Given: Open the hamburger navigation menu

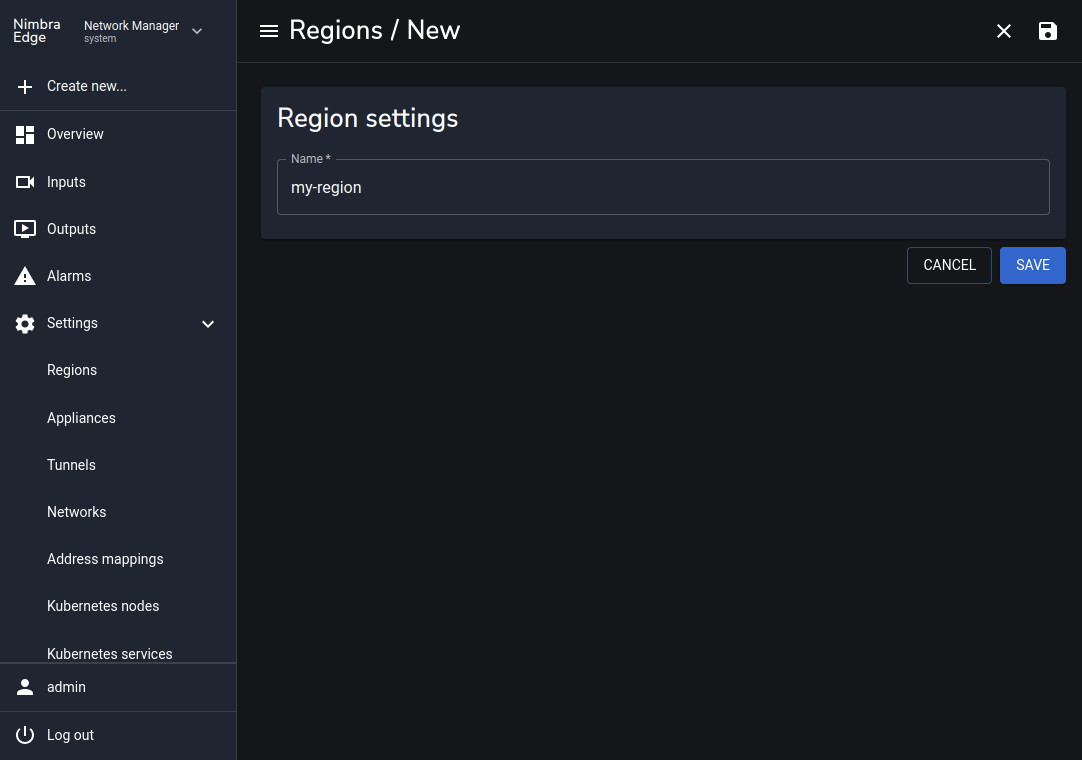Looking at the screenshot, I should tap(269, 31).
